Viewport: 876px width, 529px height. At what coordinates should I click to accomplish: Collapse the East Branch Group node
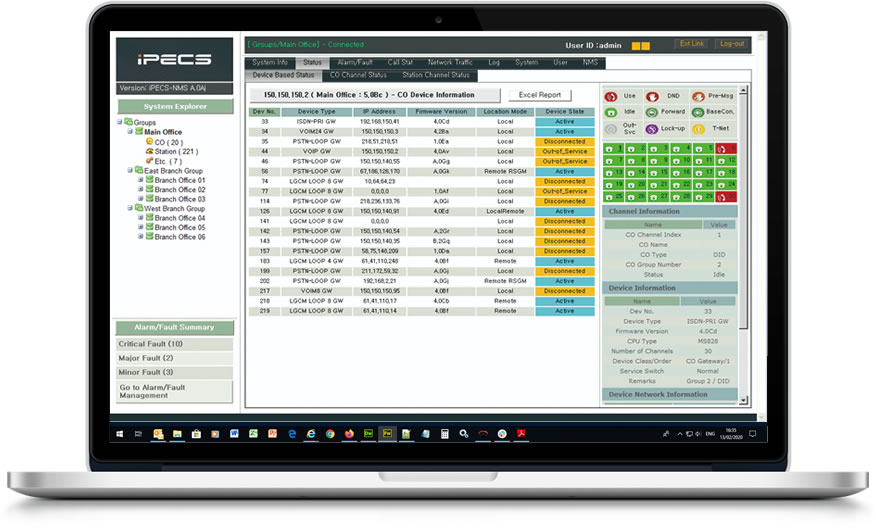click(130, 170)
